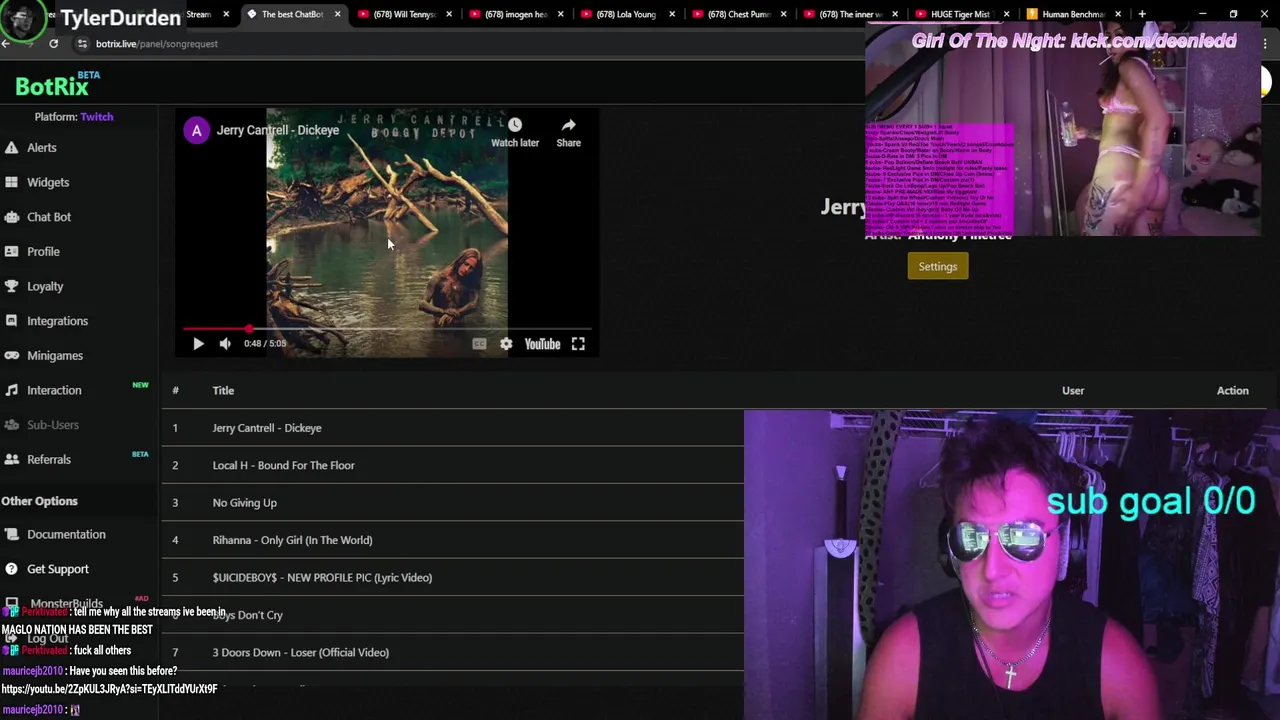Click the Interaction music note icon
Viewport: 1280px width, 720px height.
[11, 390]
